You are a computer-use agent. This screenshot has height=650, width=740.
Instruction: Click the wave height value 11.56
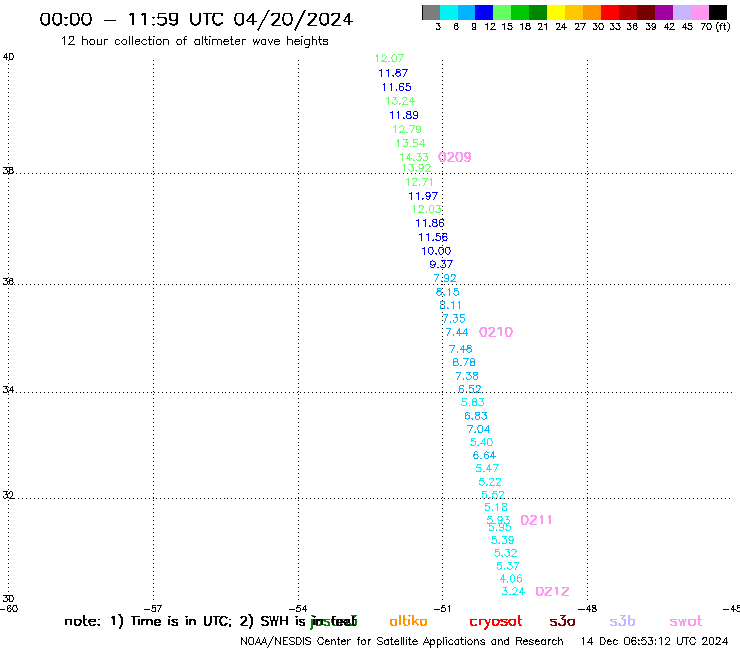coord(433,237)
